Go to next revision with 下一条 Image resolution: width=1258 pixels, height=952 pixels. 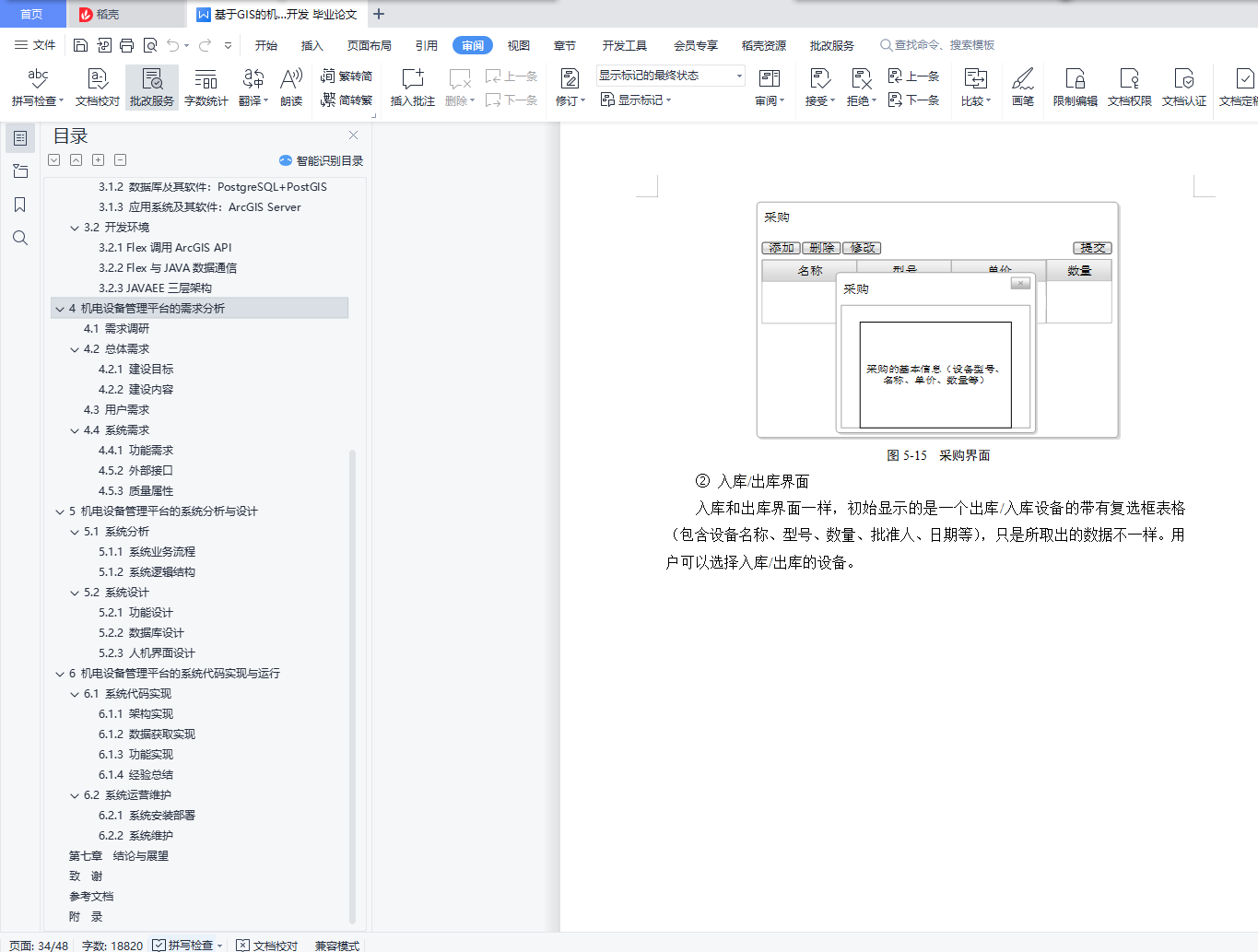pyautogui.click(x=913, y=100)
